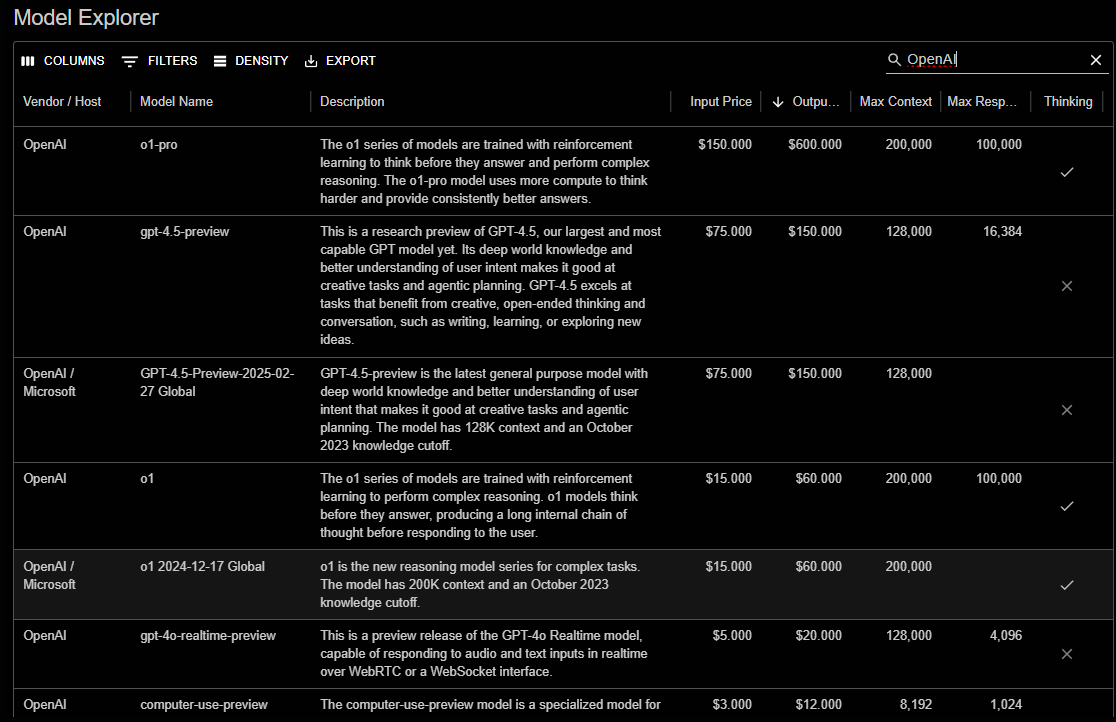Click the $3.000 input price cell
This screenshot has height=722, width=1116.
click(732, 705)
